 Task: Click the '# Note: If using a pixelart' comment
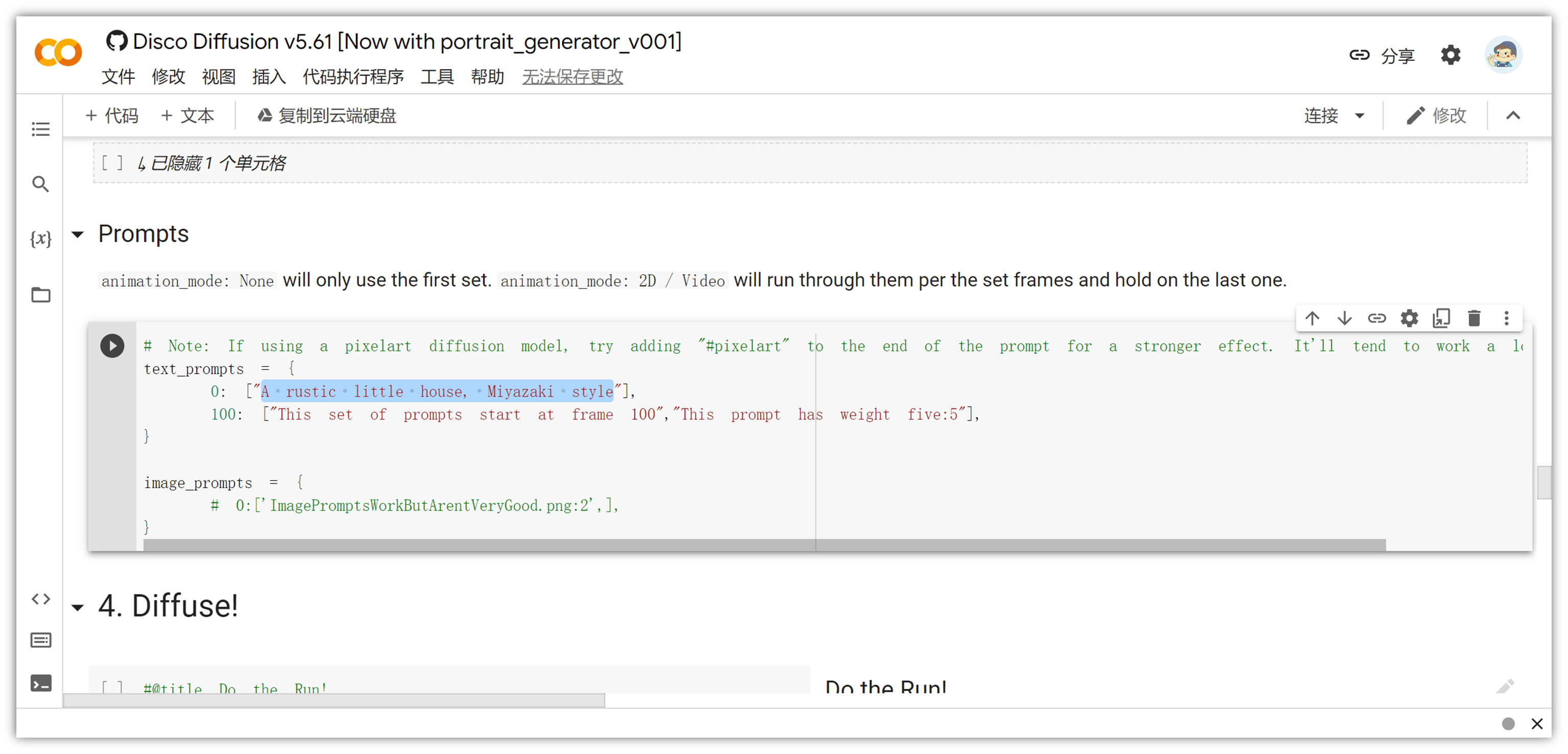click(x=833, y=346)
